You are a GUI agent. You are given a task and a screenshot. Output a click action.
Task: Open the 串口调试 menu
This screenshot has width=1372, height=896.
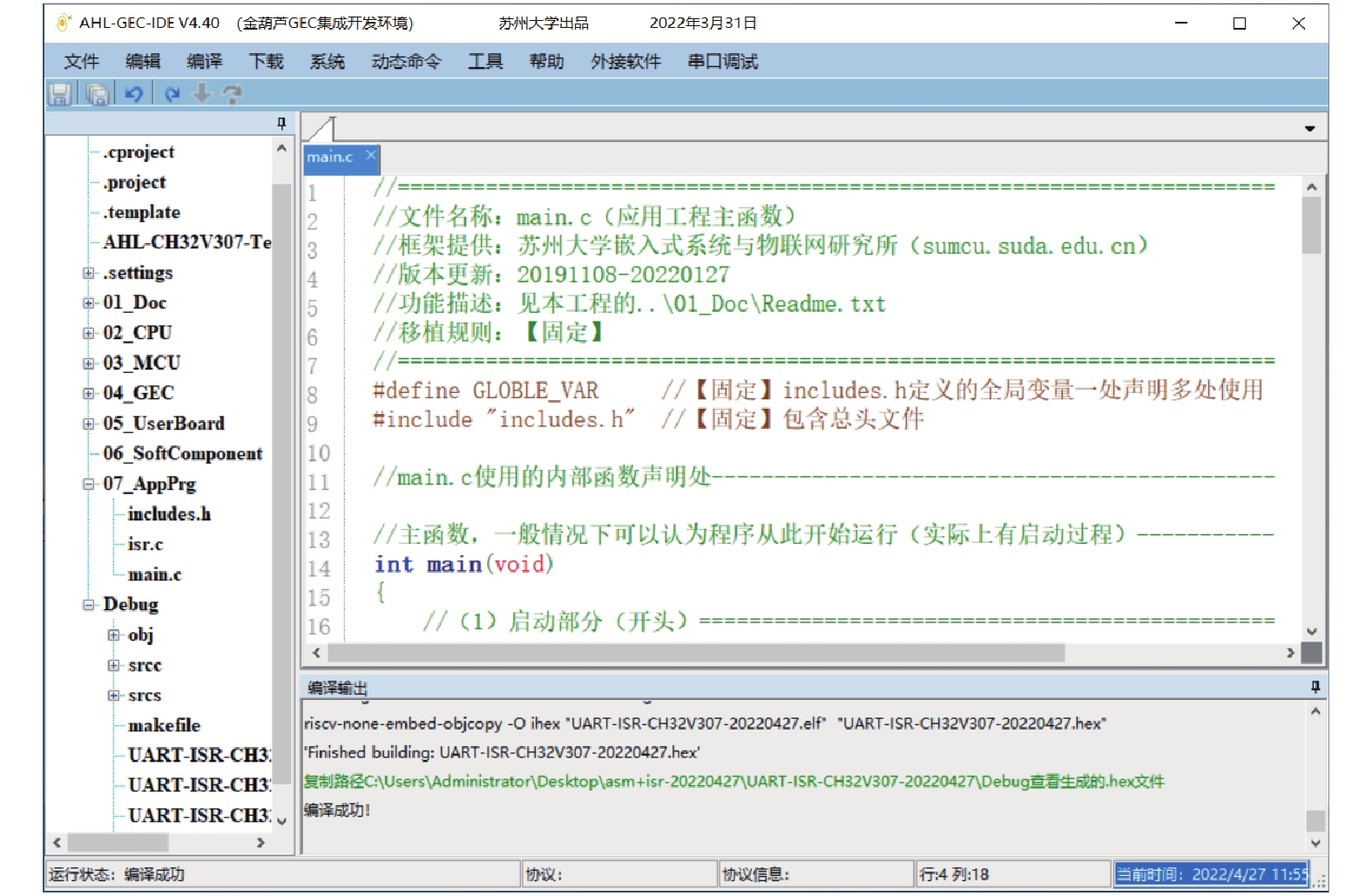tap(722, 61)
